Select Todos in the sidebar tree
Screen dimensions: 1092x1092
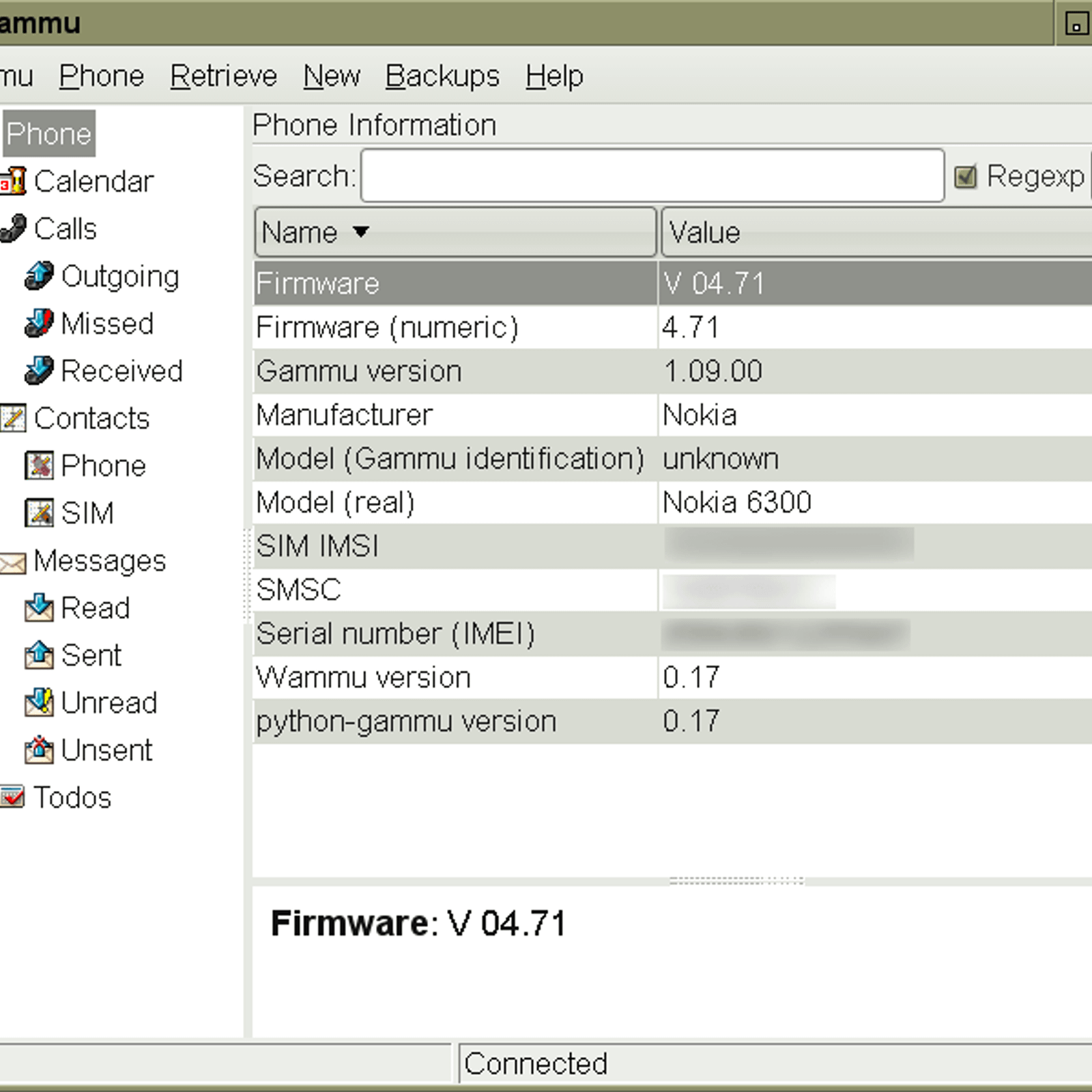[x=72, y=798]
